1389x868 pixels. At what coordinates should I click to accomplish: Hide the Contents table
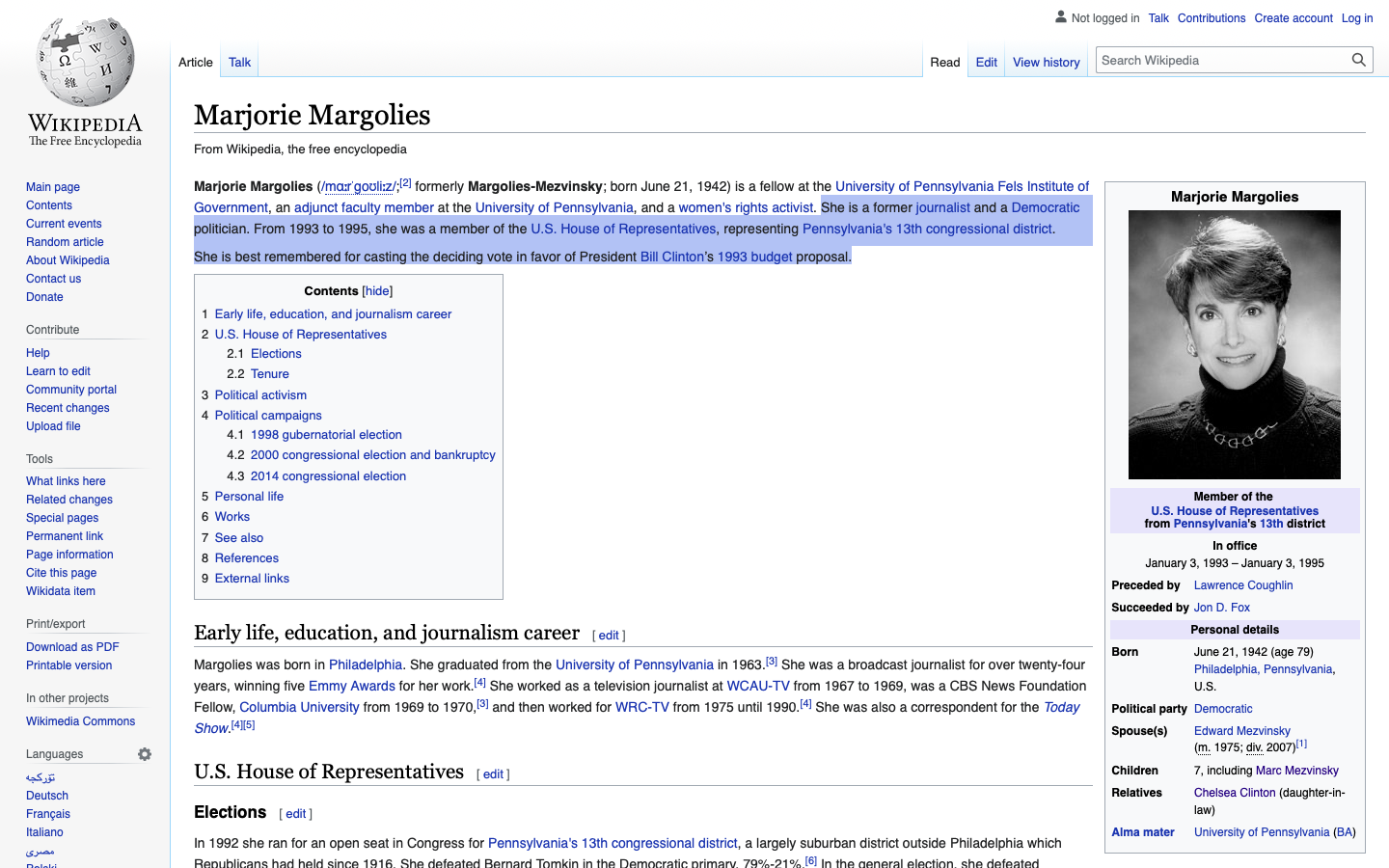click(377, 291)
